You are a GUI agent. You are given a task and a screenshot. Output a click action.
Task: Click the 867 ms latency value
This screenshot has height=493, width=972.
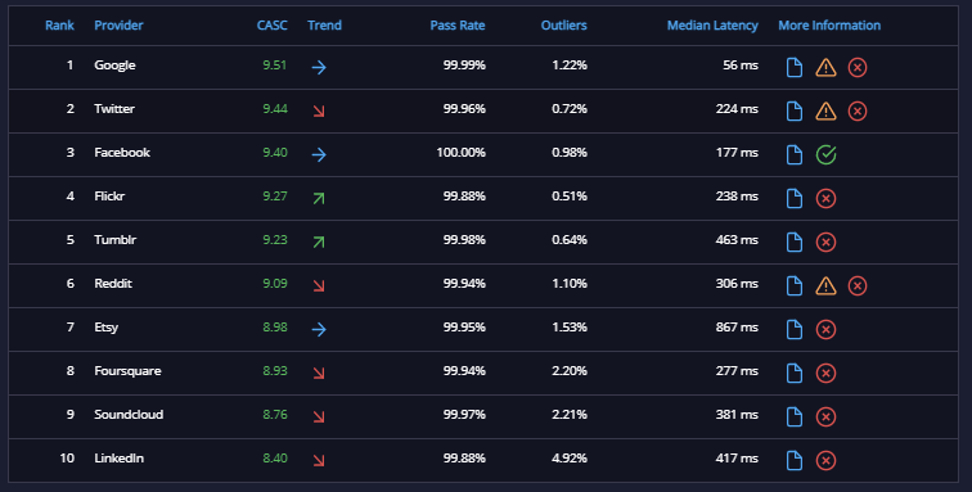(x=737, y=327)
